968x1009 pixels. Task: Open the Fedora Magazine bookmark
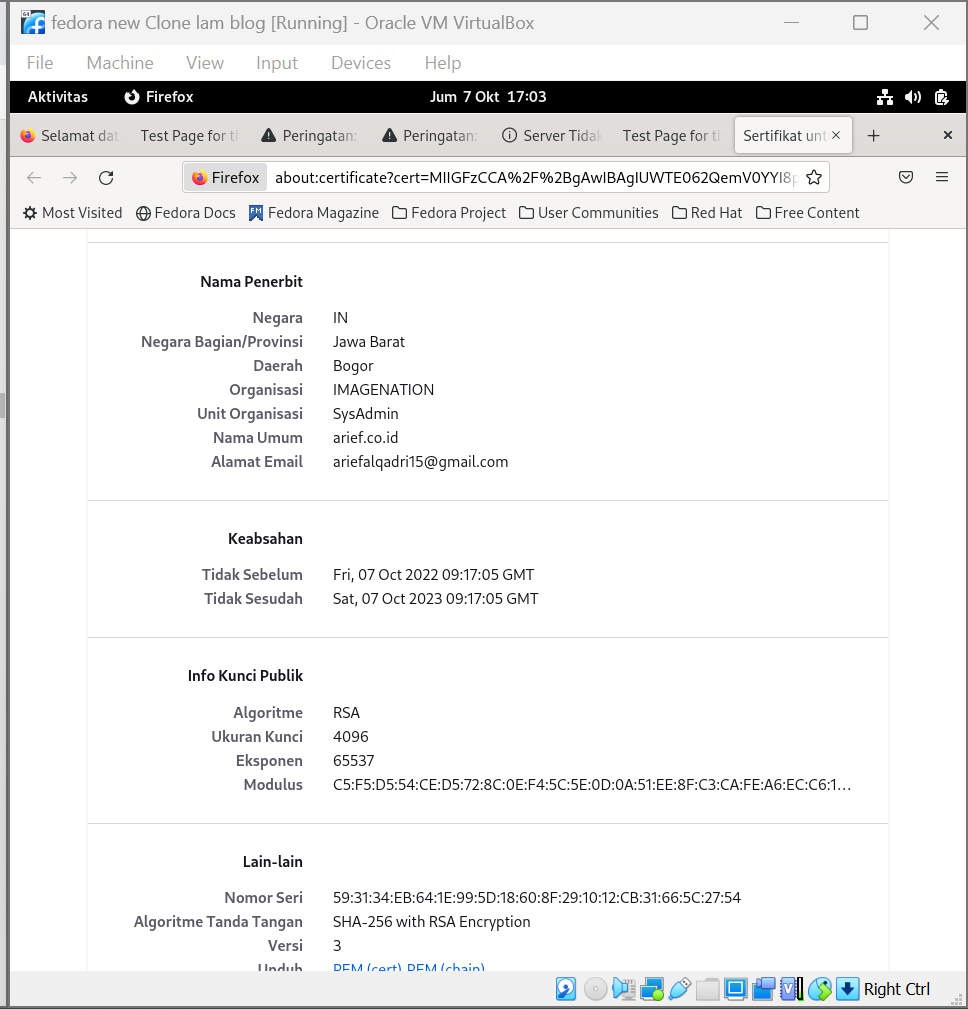click(x=314, y=213)
